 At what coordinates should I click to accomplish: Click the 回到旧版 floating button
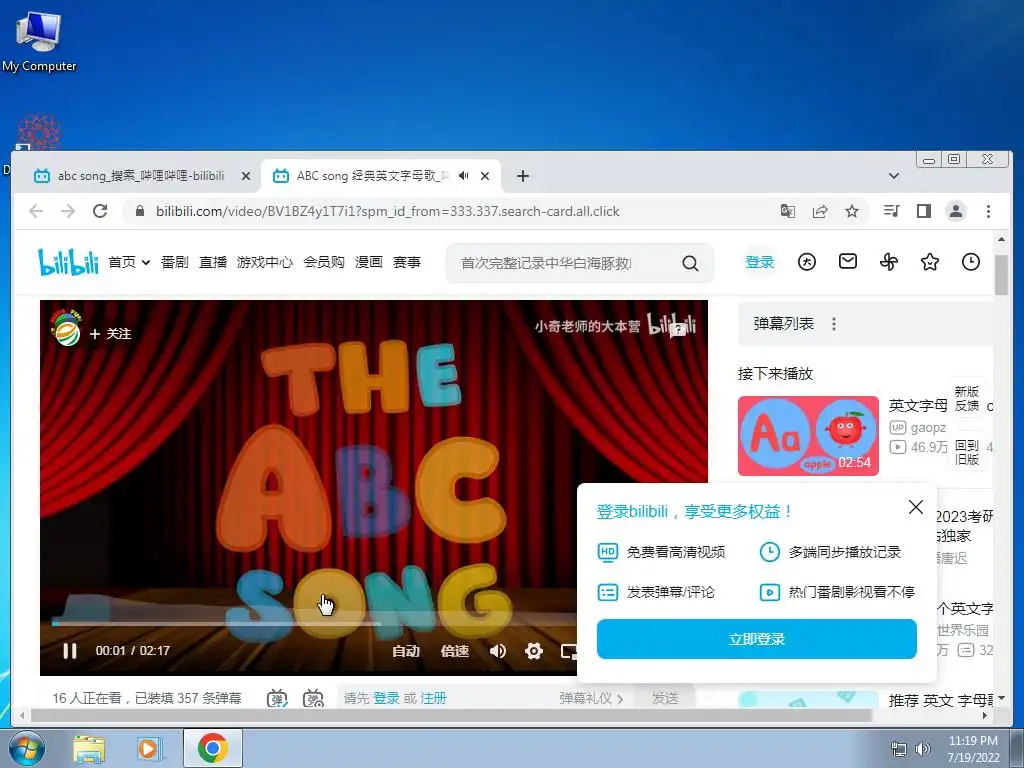click(x=967, y=452)
